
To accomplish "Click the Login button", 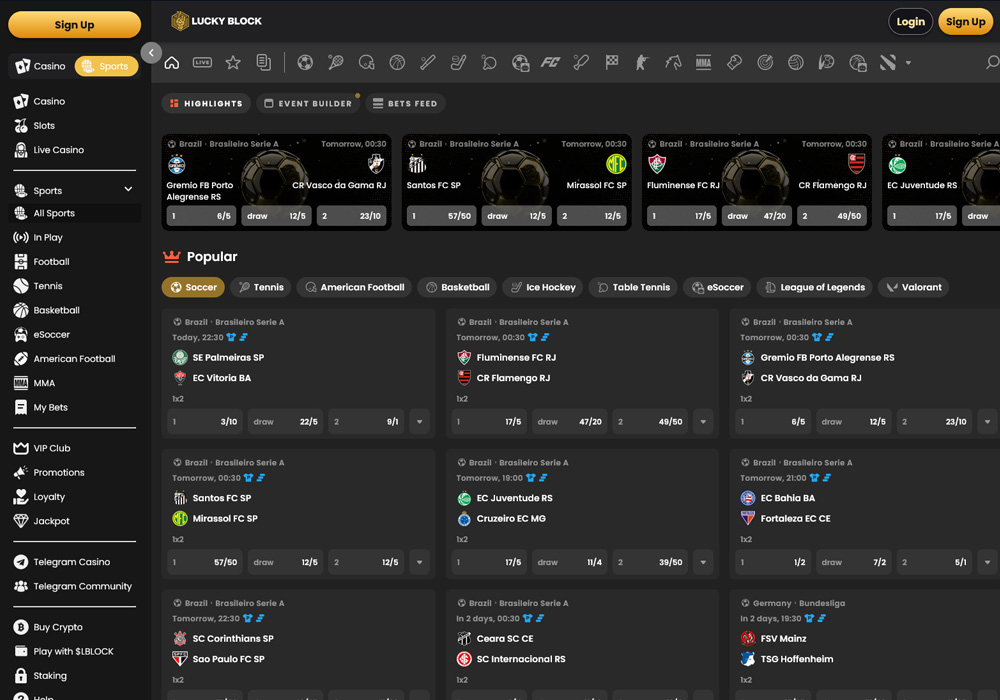I will [910, 22].
